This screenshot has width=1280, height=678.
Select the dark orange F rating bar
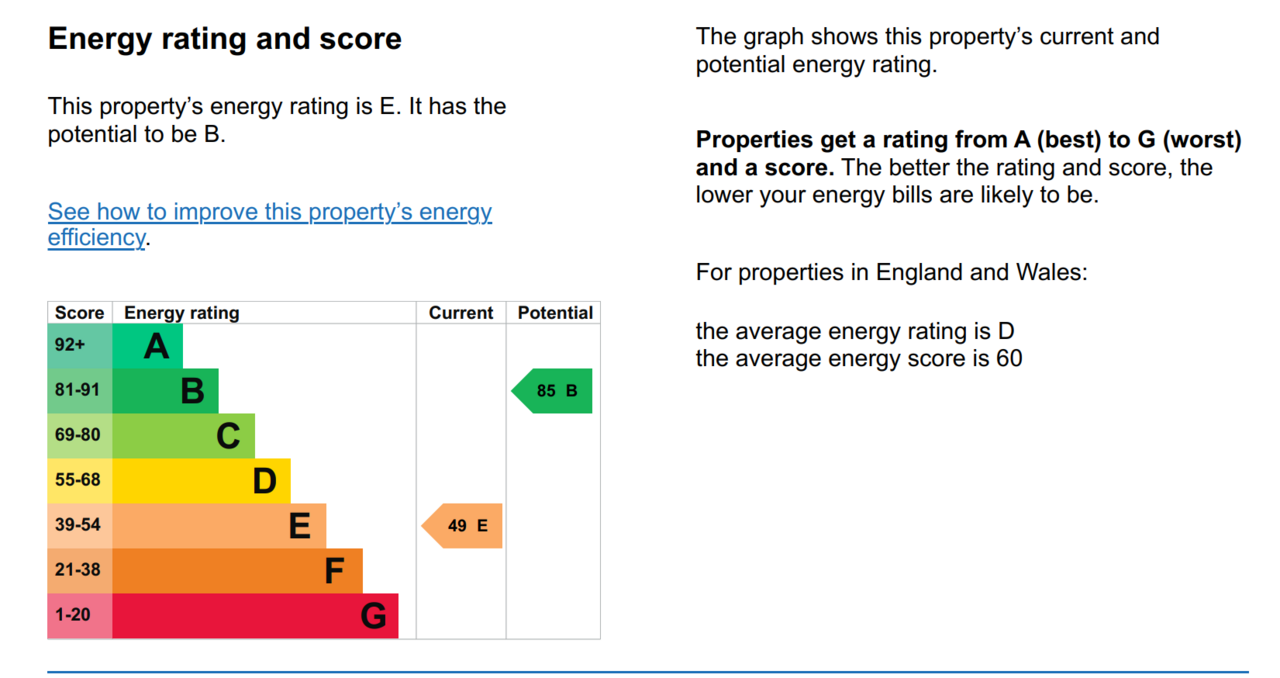click(x=237, y=571)
